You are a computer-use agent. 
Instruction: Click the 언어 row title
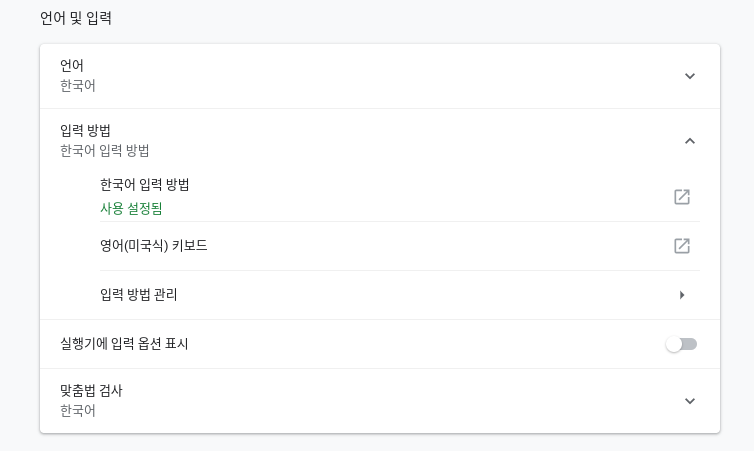pyautogui.click(x=72, y=65)
